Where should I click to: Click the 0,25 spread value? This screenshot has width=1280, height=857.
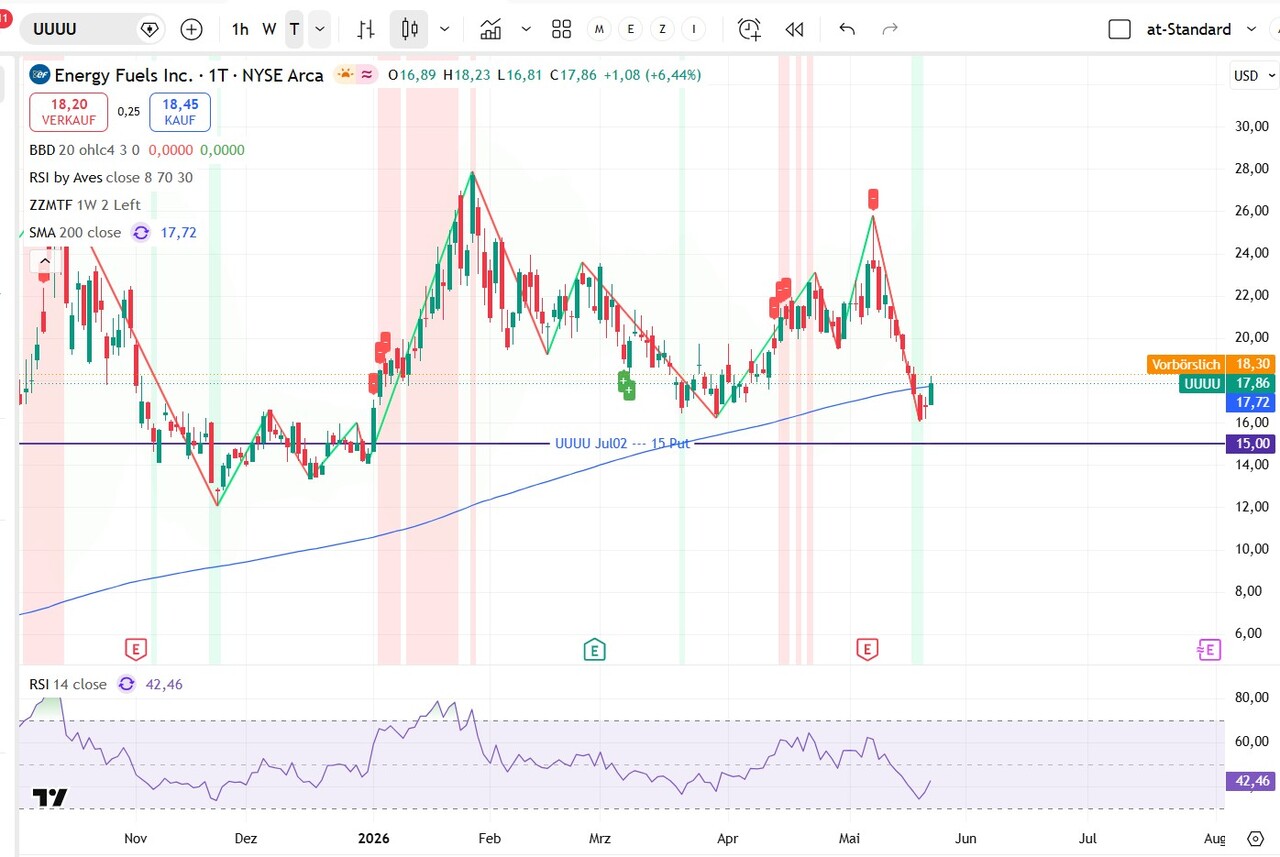pos(128,112)
